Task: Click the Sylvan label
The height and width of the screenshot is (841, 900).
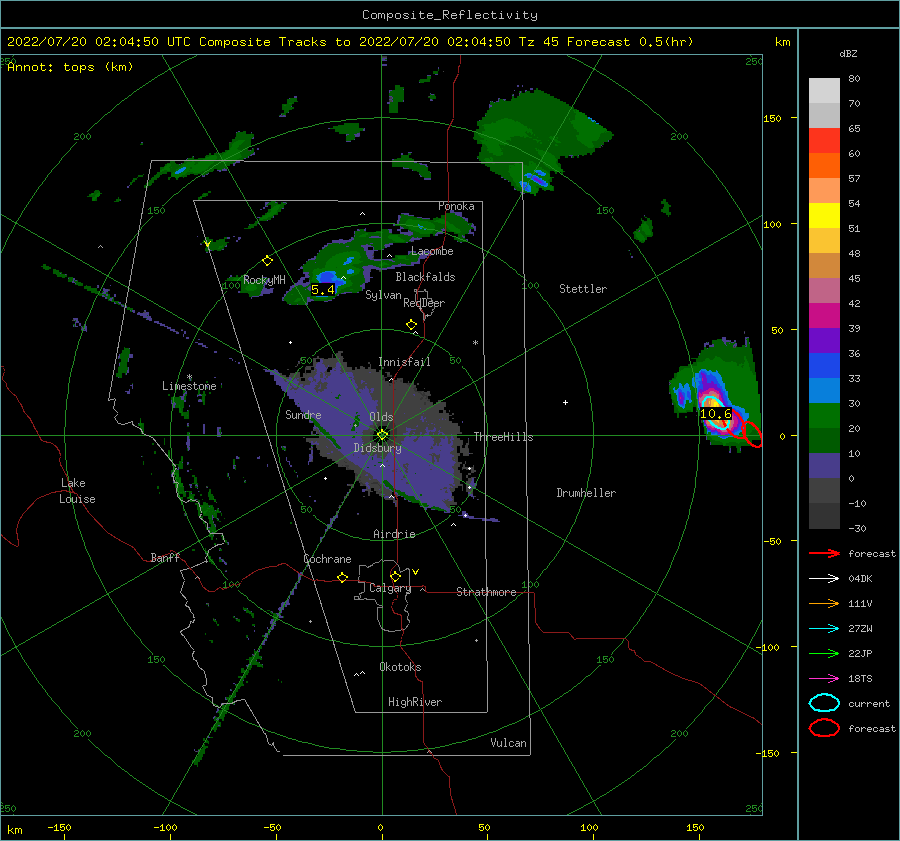Action: (383, 295)
